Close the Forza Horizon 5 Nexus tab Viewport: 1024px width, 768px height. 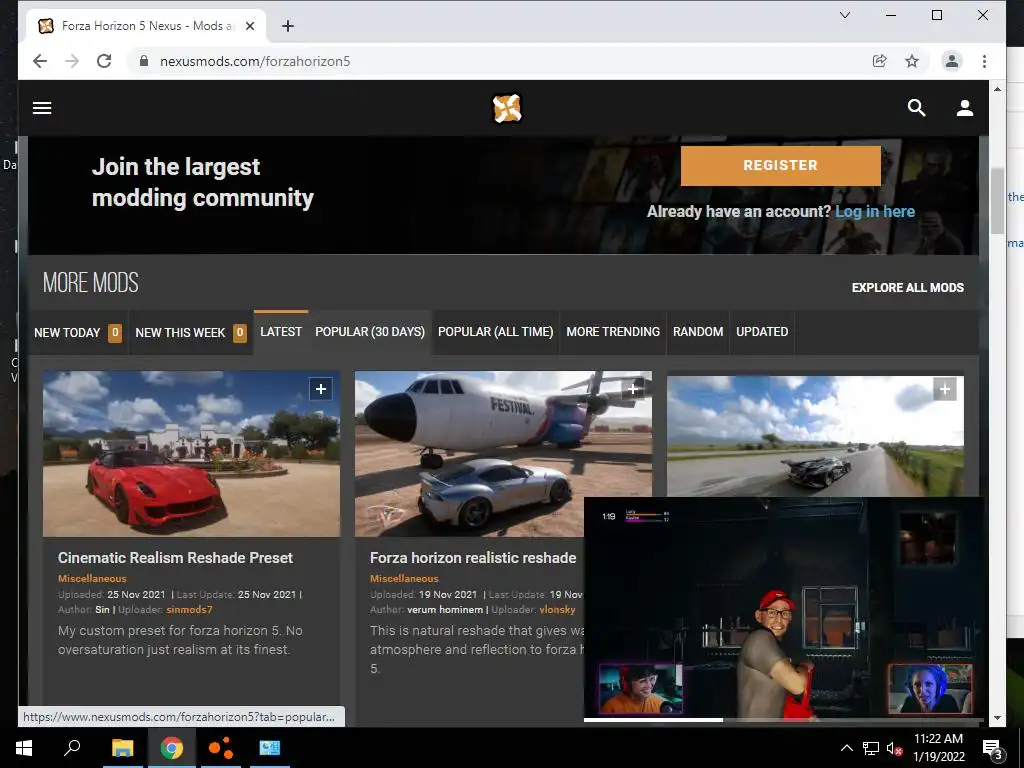[x=250, y=26]
